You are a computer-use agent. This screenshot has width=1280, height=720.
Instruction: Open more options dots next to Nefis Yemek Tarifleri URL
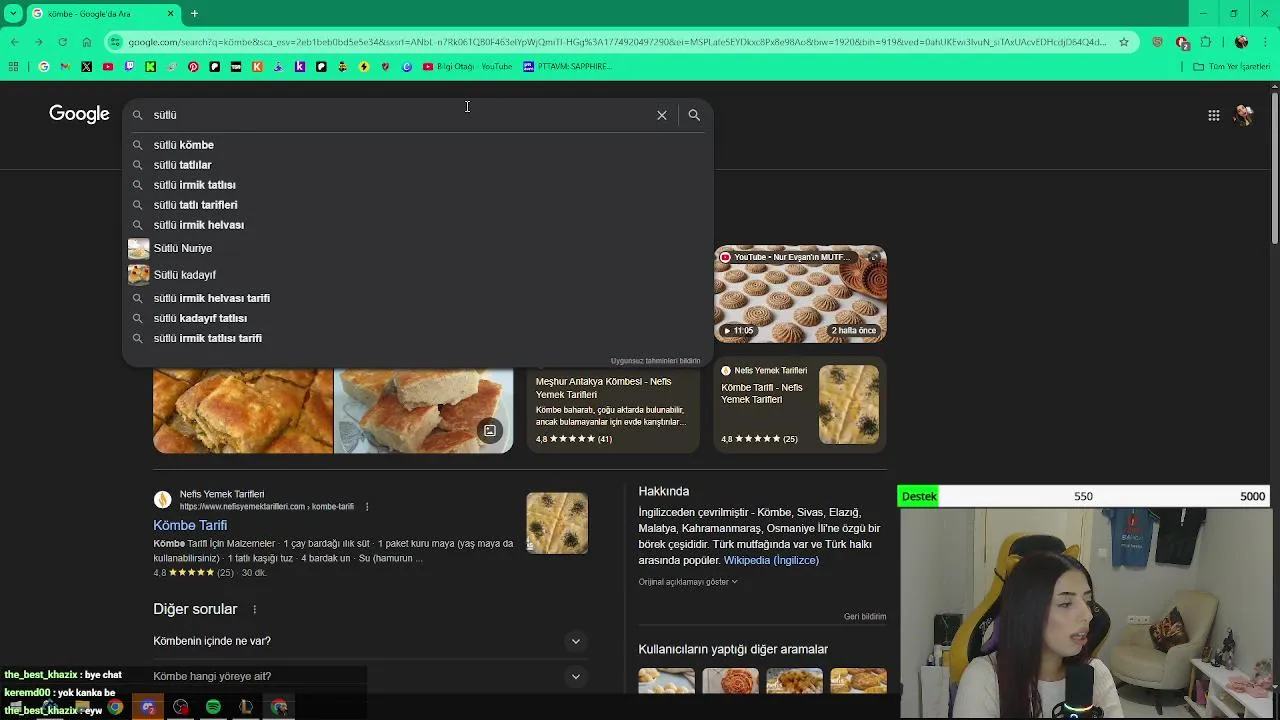tap(367, 507)
